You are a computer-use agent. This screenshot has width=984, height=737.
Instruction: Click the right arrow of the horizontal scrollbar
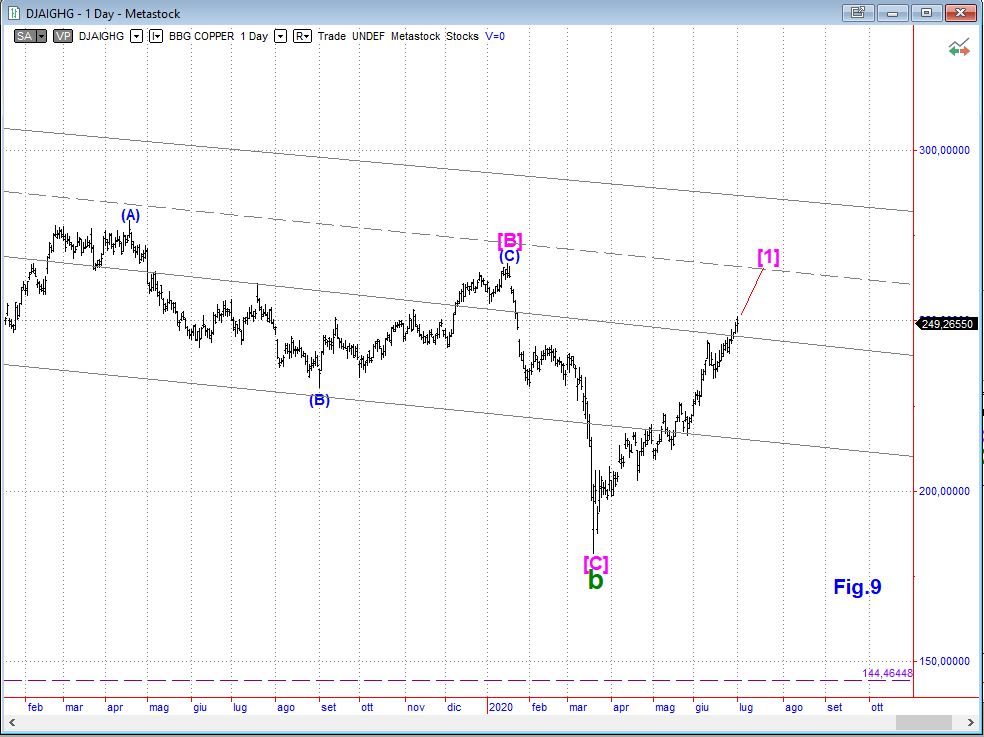tap(971, 723)
